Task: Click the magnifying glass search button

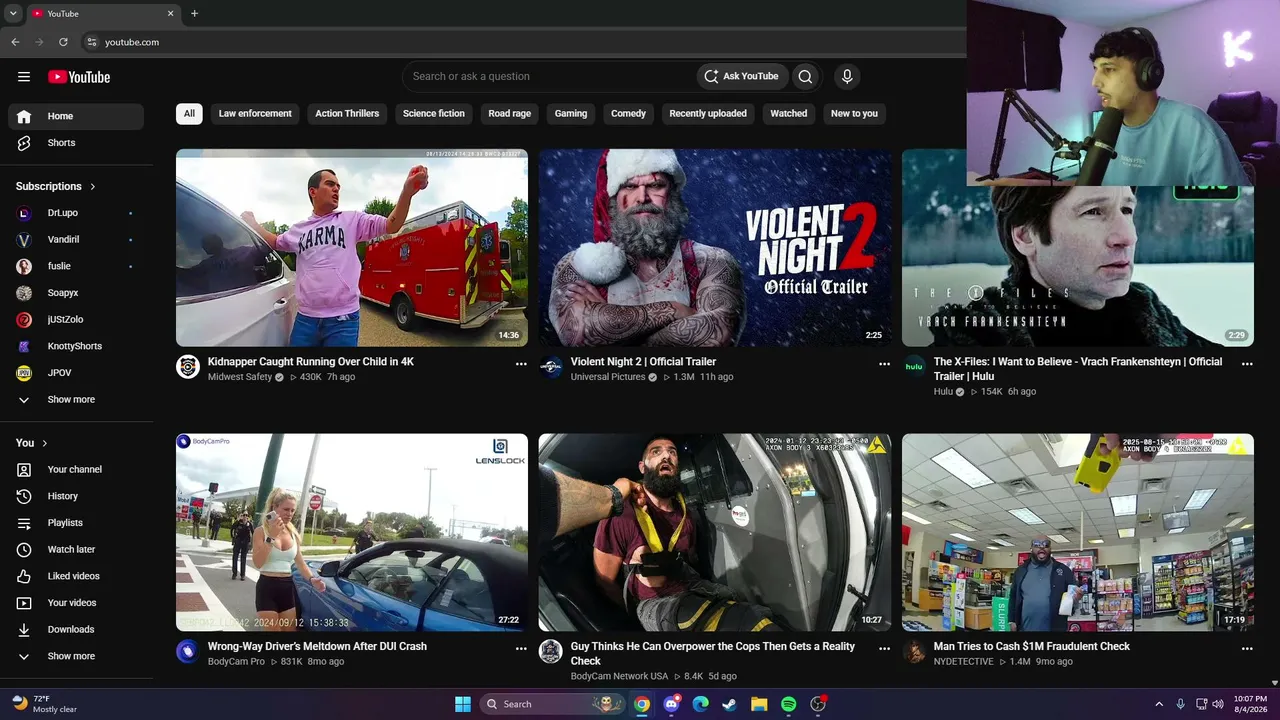Action: point(805,76)
